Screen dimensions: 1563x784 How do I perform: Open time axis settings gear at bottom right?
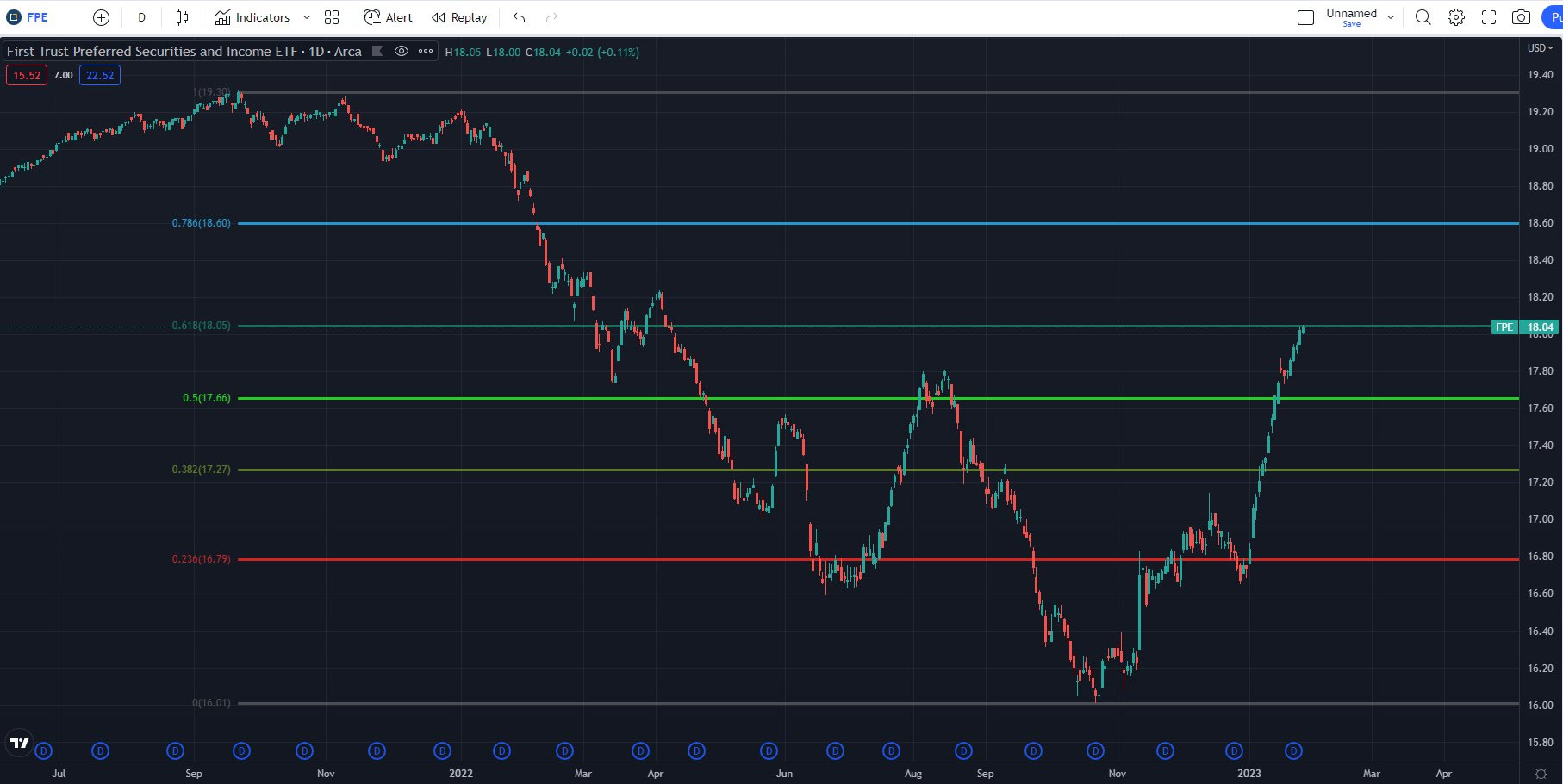coord(1541,774)
